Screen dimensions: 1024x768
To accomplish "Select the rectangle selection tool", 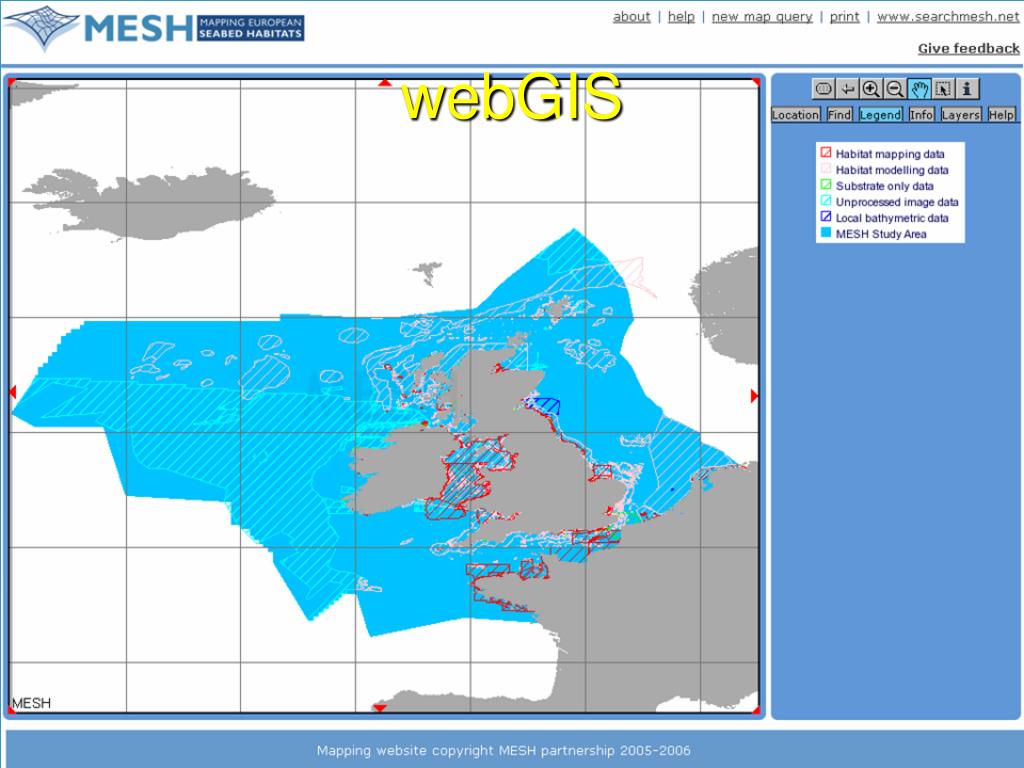I will click(943, 88).
